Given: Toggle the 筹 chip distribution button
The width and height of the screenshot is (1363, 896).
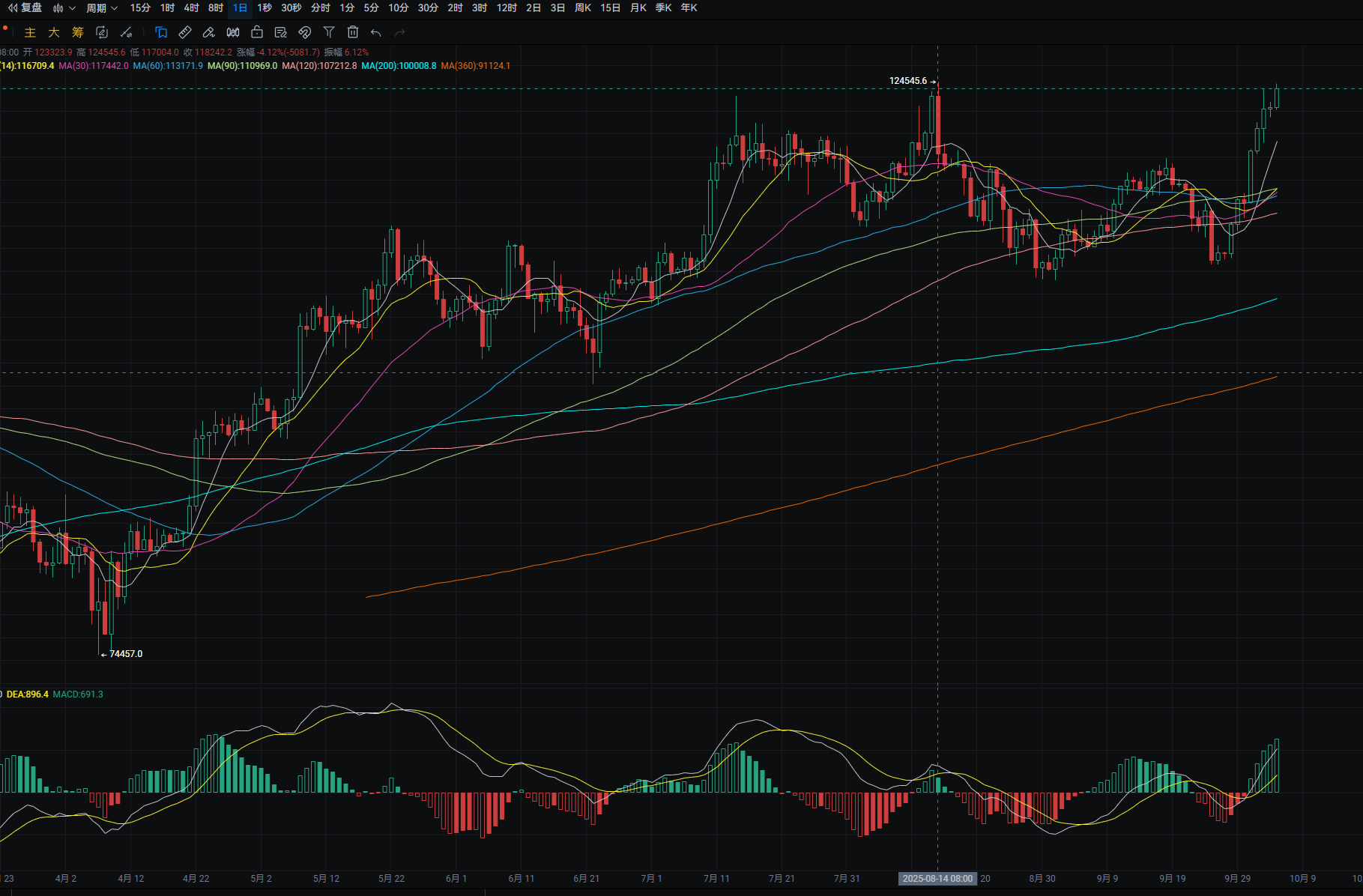Looking at the screenshot, I should [x=78, y=32].
